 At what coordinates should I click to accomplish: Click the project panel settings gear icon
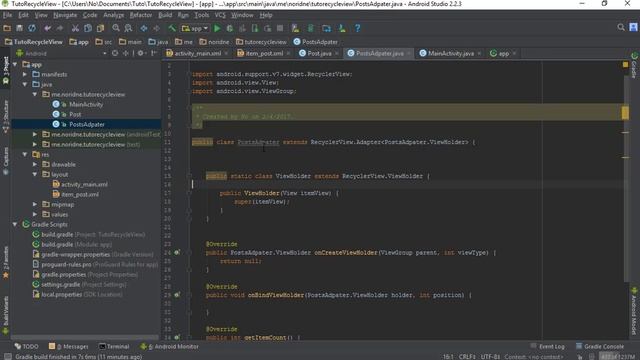click(140, 53)
